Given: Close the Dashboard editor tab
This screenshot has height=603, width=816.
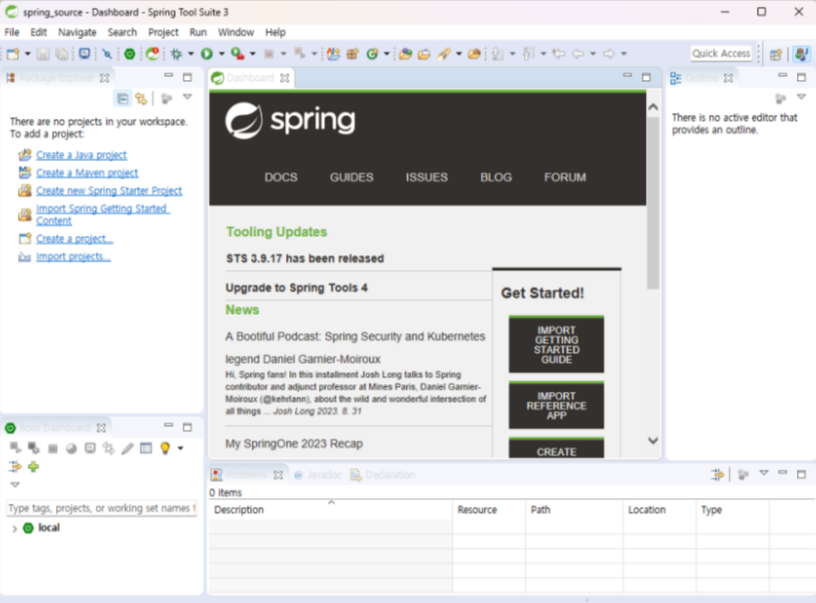Looking at the screenshot, I should [x=284, y=78].
